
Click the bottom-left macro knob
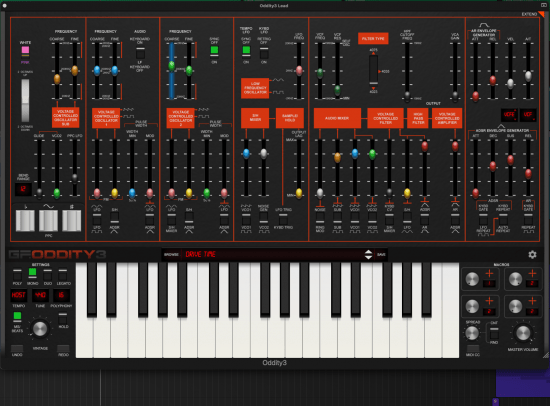[x=472, y=306]
